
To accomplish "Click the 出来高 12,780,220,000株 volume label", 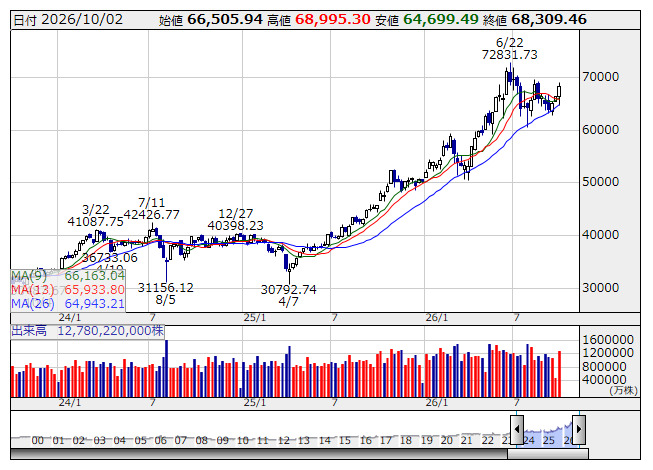I will 87,331.
